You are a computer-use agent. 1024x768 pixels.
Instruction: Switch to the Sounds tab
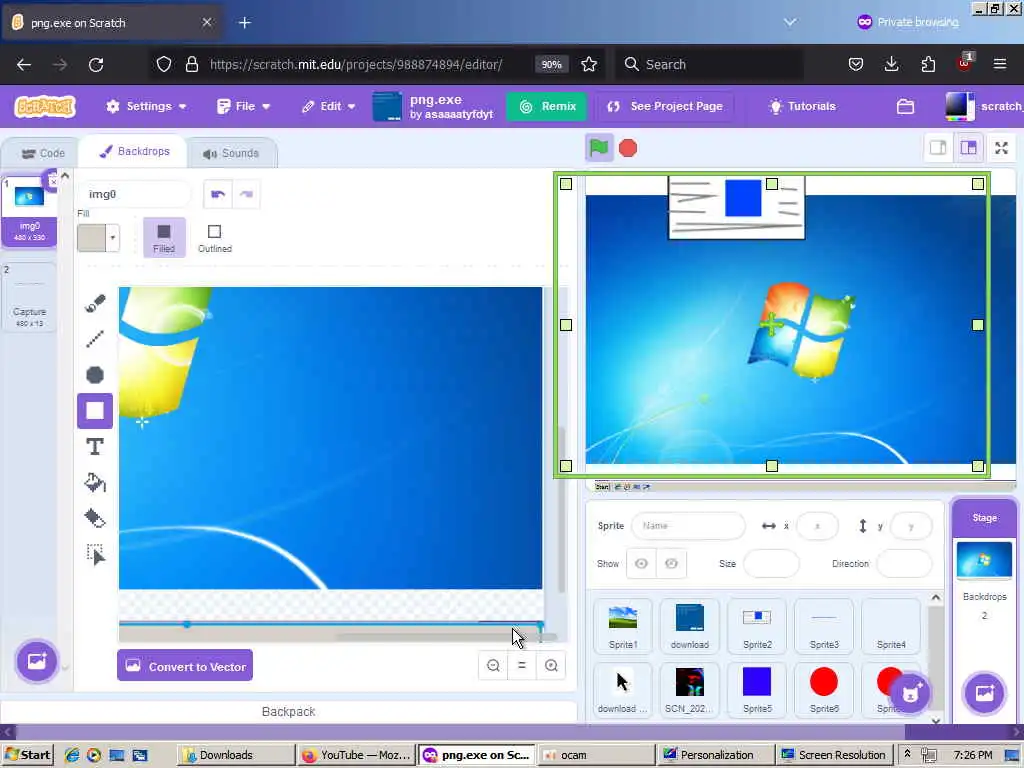point(231,153)
